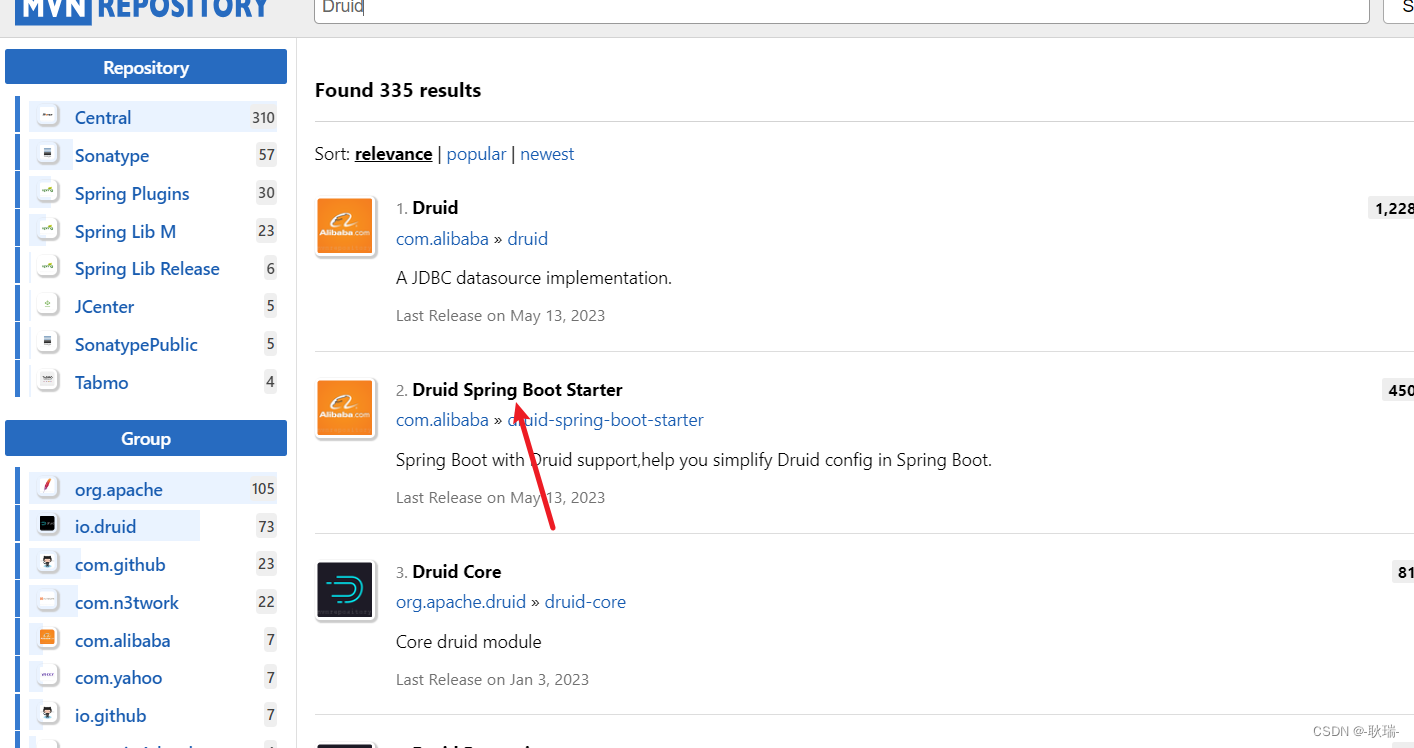
Task: Click the 310 count next to Central
Action: (263, 117)
